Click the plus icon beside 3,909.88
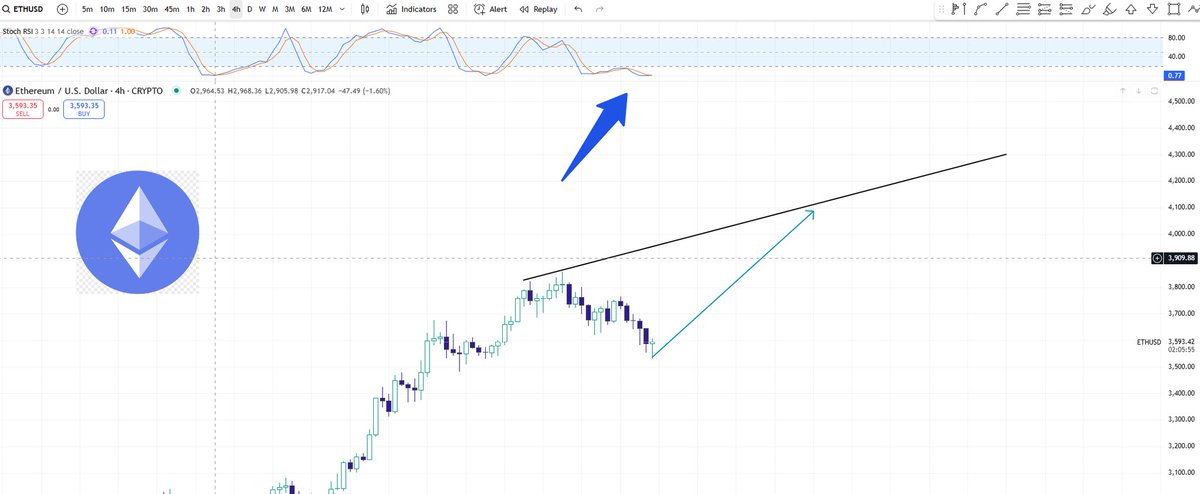The width and height of the screenshot is (1200, 494). click(x=1158, y=258)
